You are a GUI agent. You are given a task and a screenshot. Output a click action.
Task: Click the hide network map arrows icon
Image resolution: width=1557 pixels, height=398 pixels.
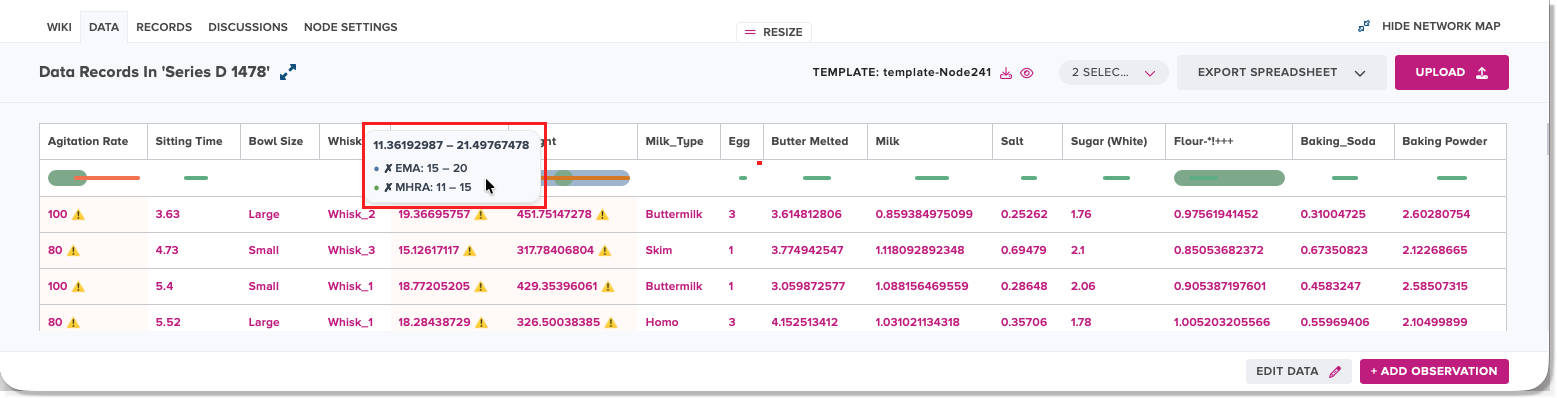coord(1364,27)
